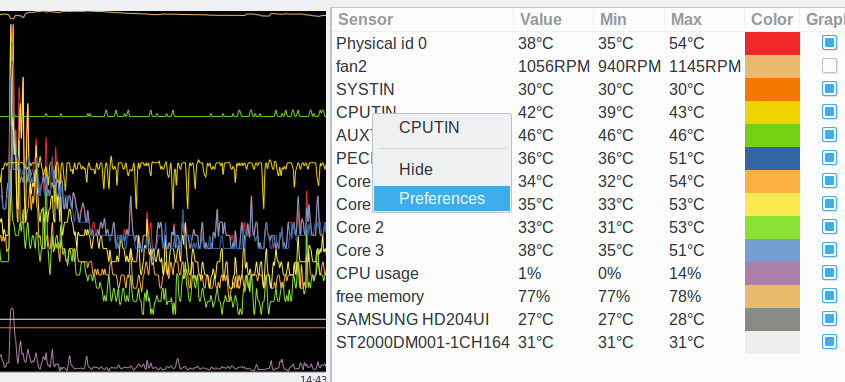Click the purple CPU usage color swatch

772,273
